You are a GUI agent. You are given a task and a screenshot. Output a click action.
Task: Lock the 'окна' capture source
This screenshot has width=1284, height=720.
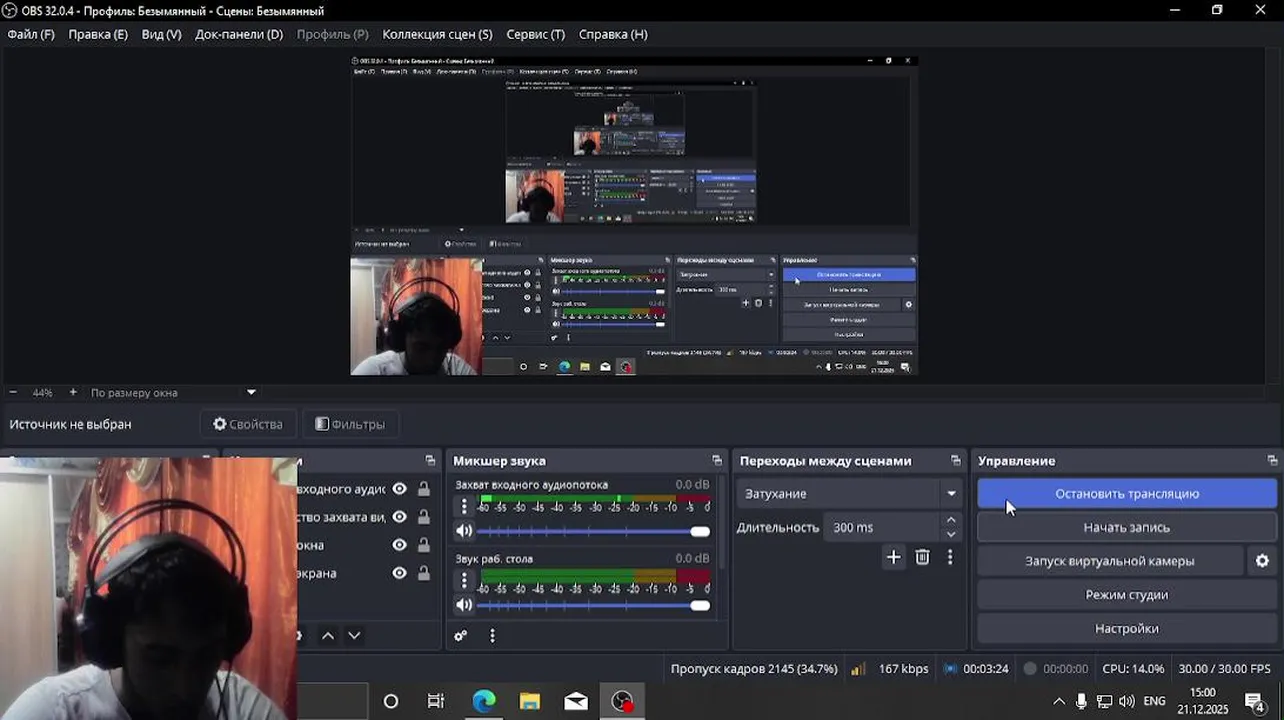pos(424,545)
